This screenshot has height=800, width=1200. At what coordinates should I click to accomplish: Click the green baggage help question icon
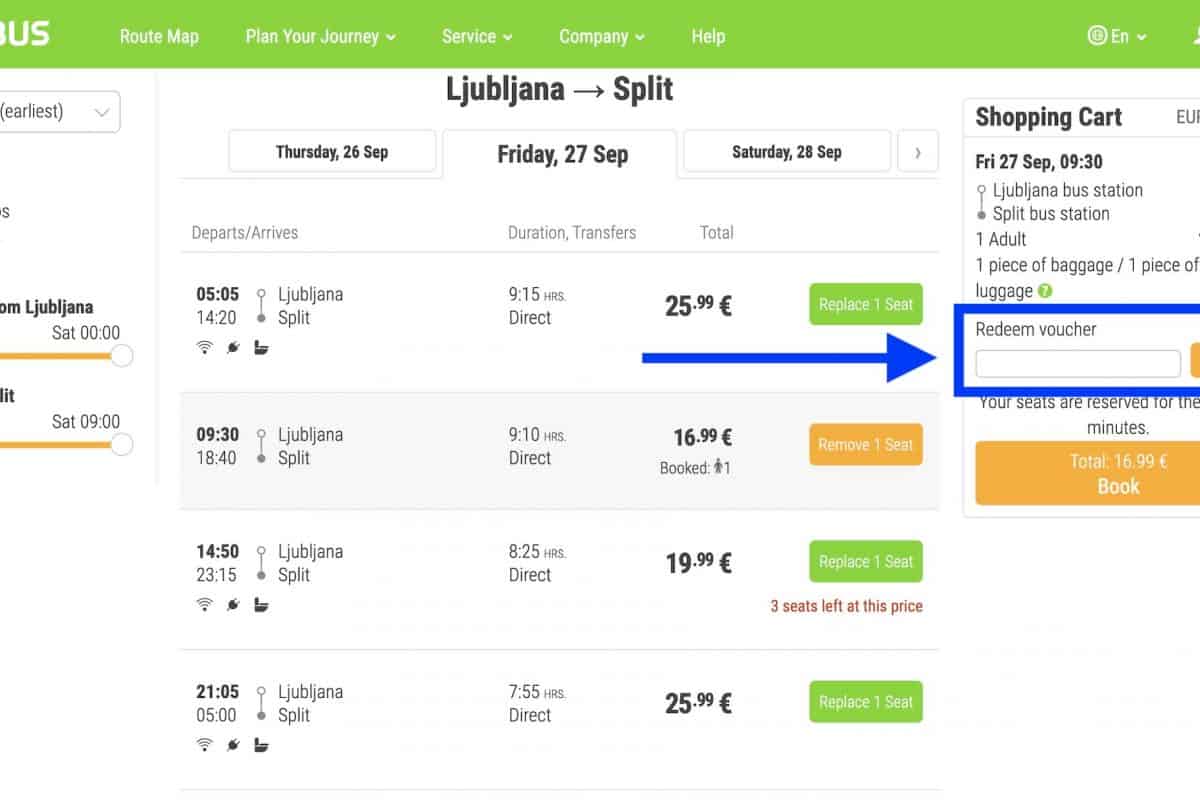point(1045,292)
